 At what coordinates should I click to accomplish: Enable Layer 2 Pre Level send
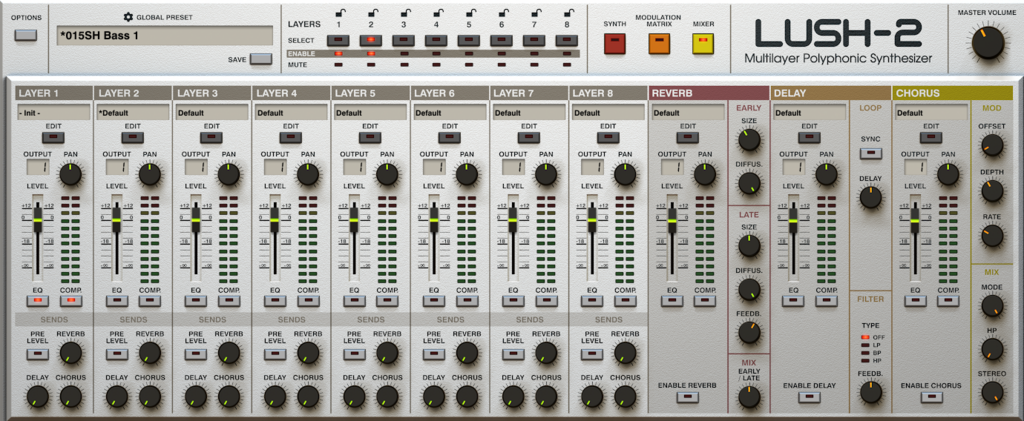tap(117, 354)
